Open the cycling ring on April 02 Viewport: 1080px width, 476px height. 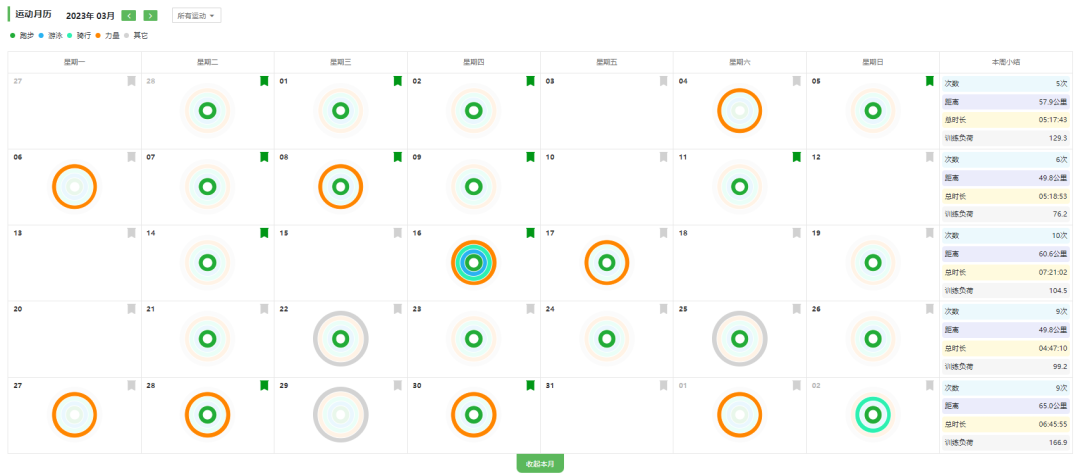873,415
